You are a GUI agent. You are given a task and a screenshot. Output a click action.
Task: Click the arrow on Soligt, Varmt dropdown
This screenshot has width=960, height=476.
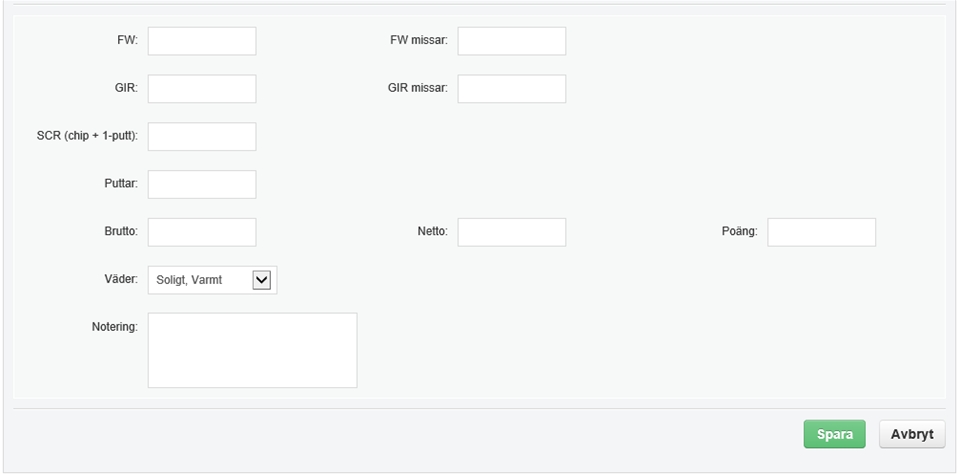261,280
